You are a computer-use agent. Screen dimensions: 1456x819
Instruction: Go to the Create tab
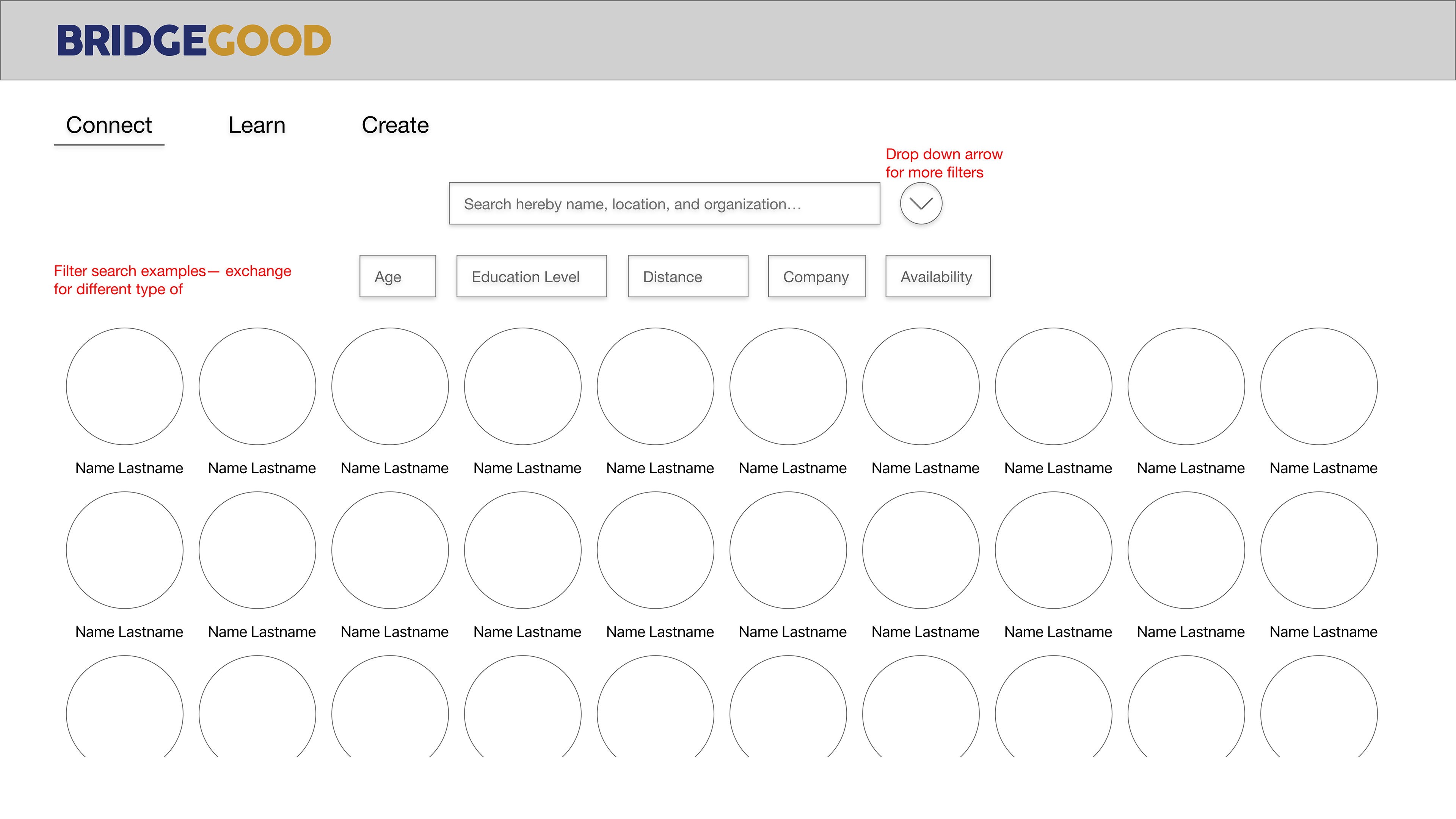[395, 125]
